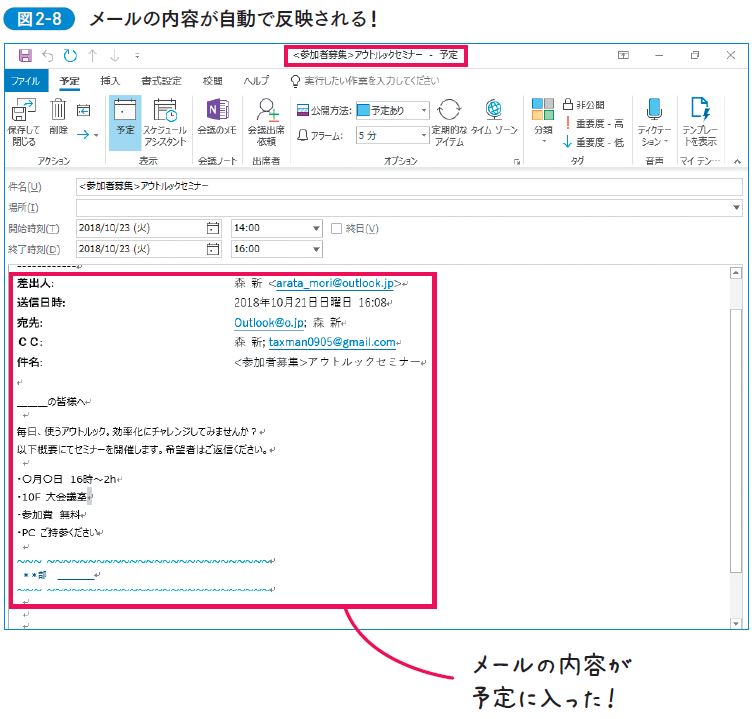Image resolution: width=756 pixels, height=719 pixels.
Task: Click 保存して閉じる (Save and Close)
Action: pyautogui.click(x=23, y=122)
